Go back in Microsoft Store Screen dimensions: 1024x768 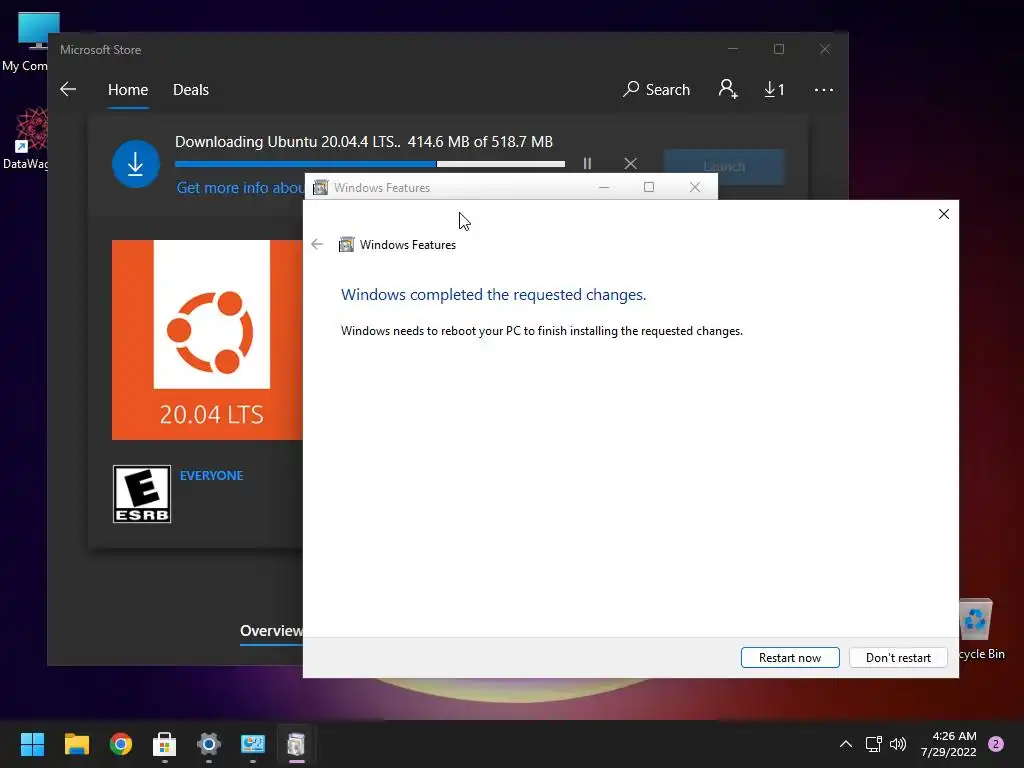[x=68, y=89]
